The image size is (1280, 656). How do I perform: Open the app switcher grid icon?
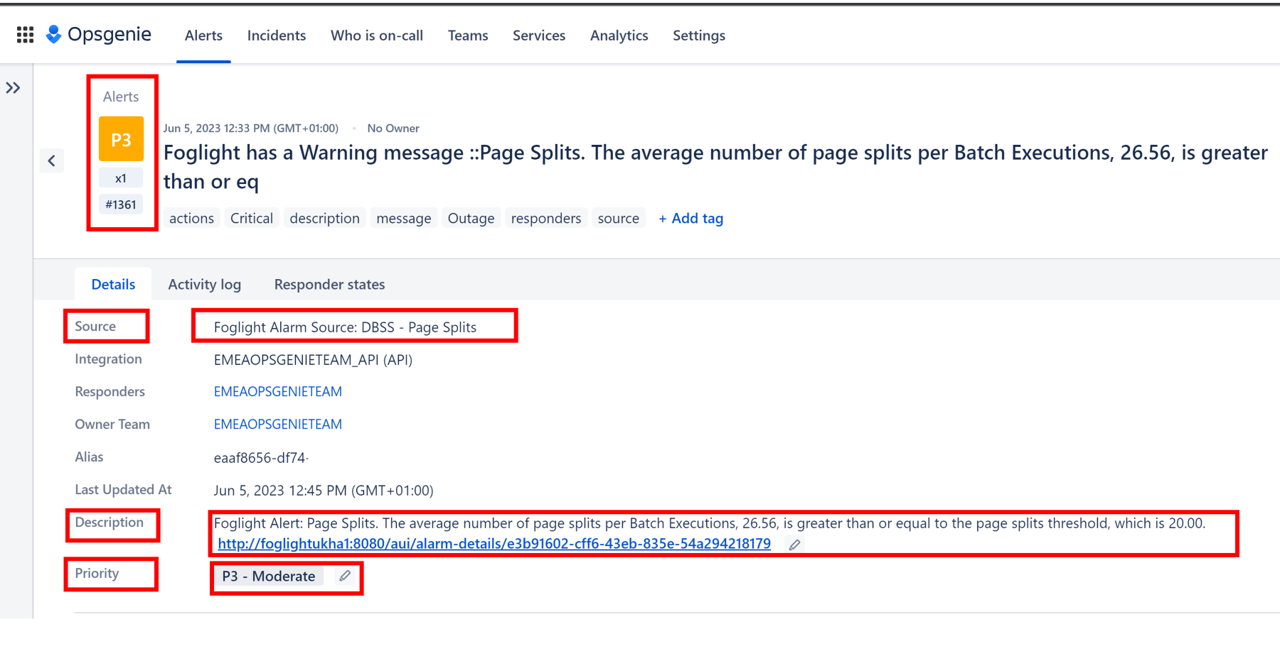coord(25,35)
